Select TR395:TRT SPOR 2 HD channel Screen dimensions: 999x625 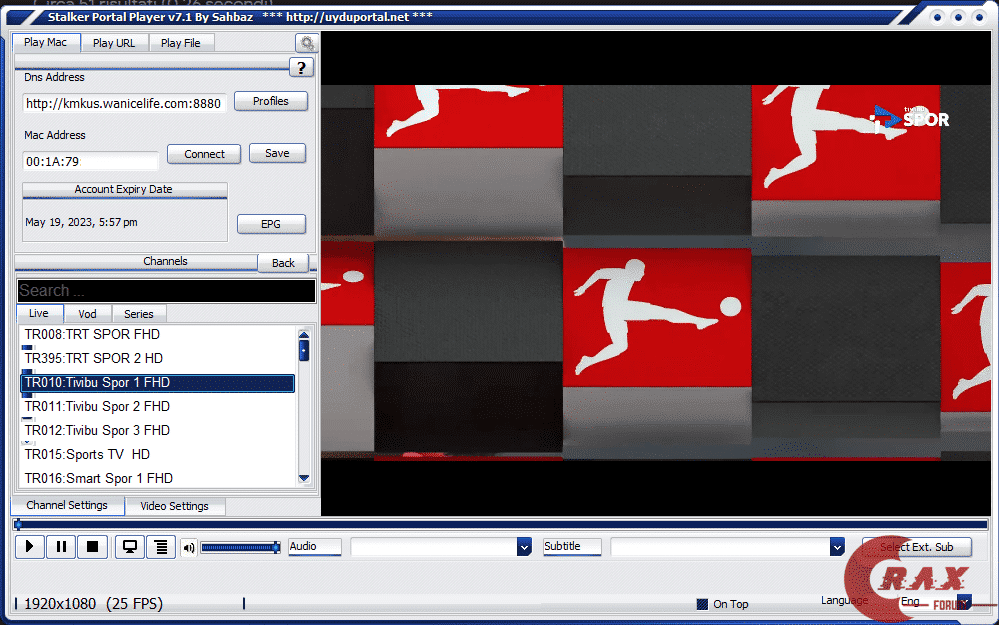[x=158, y=358]
